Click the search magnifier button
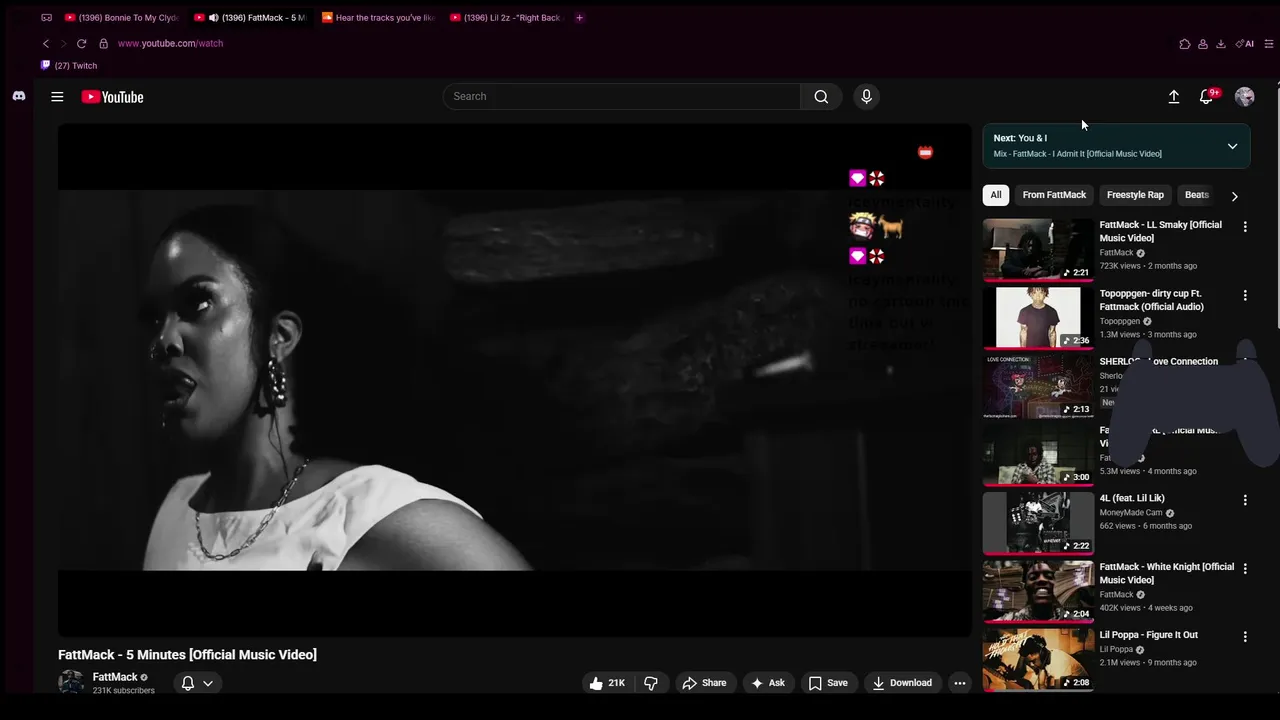 click(x=821, y=97)
